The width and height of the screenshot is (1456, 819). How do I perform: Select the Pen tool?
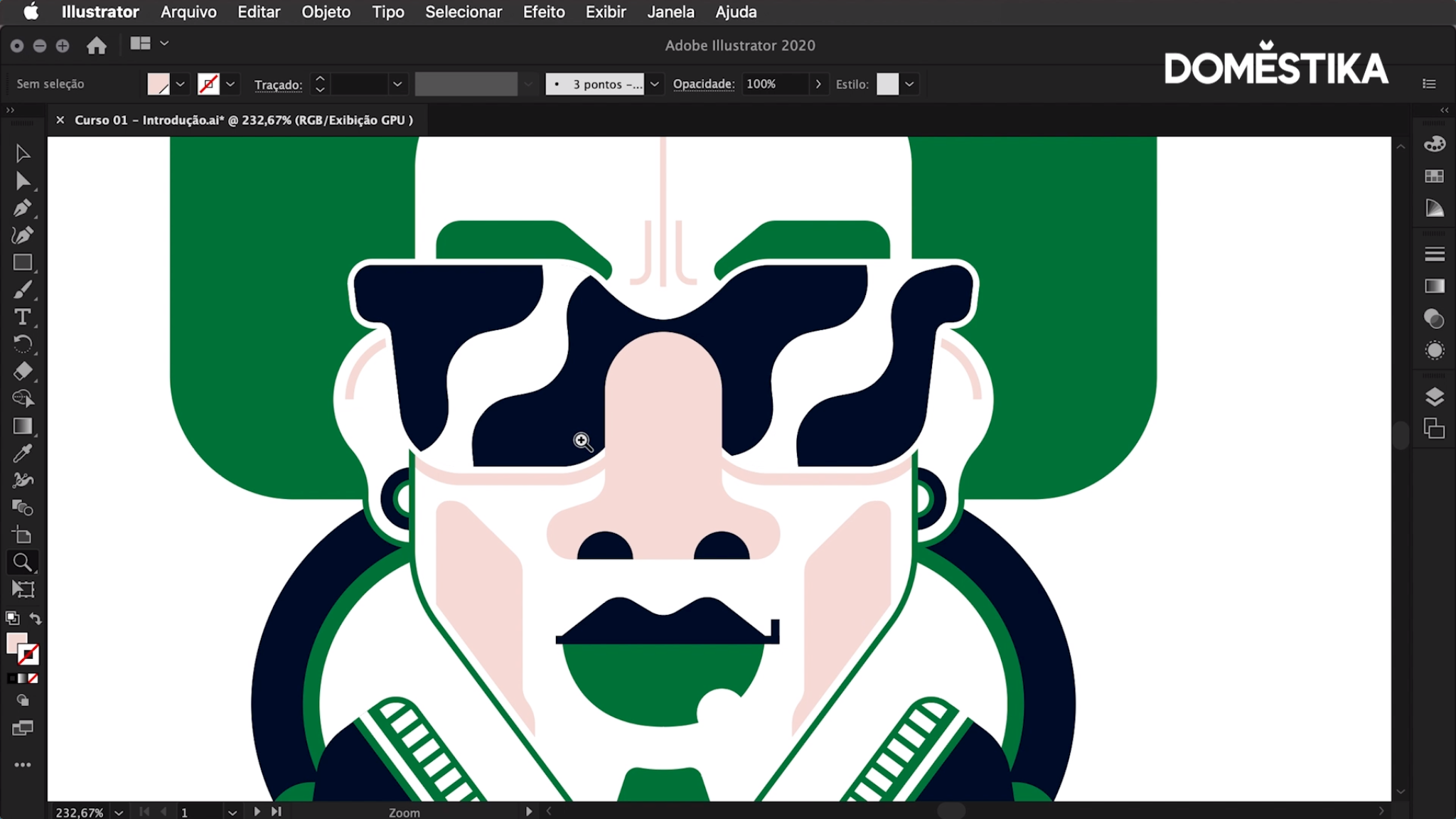(22, 208)
